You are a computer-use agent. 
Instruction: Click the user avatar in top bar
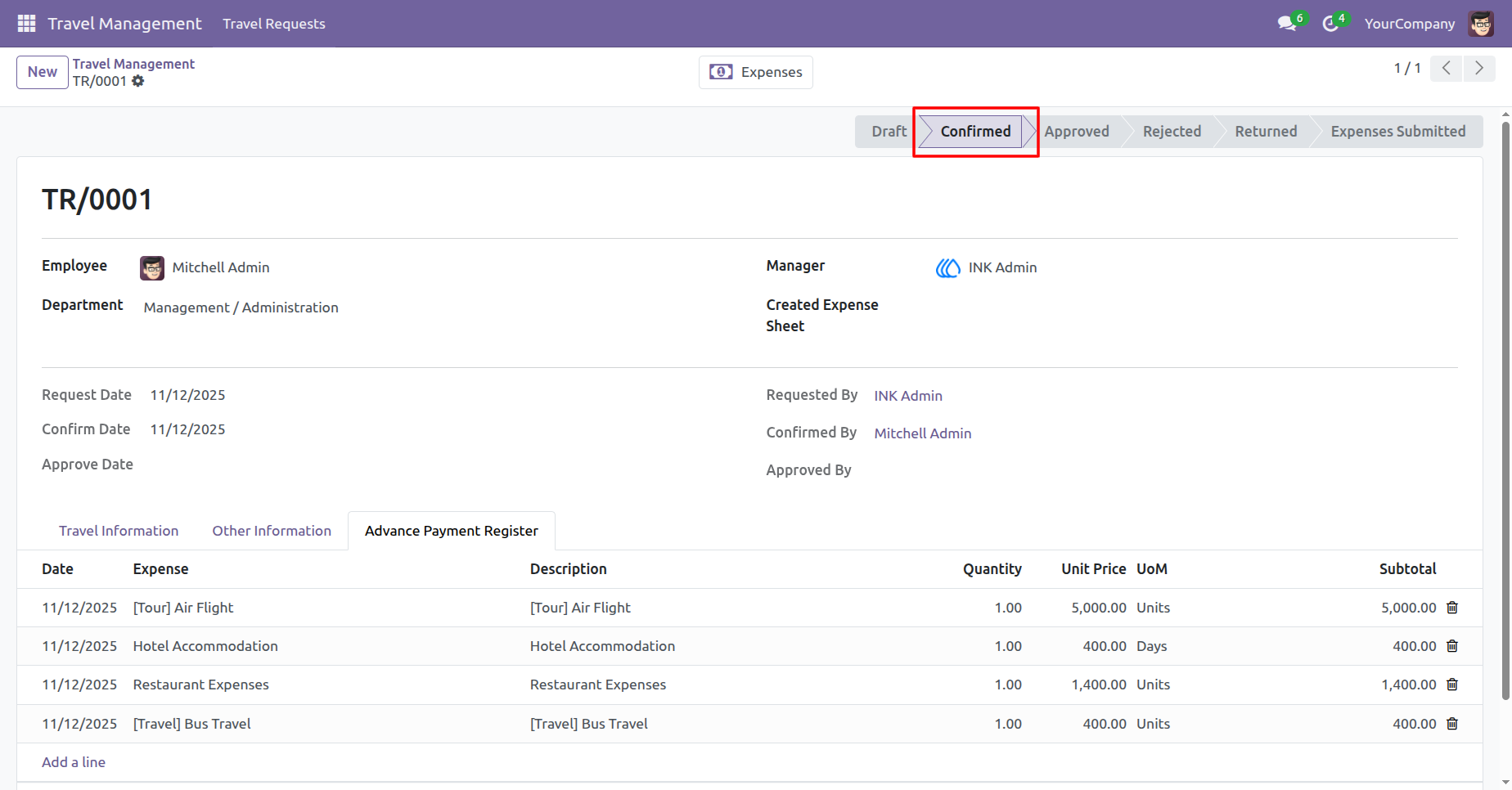coord(1481,24)
